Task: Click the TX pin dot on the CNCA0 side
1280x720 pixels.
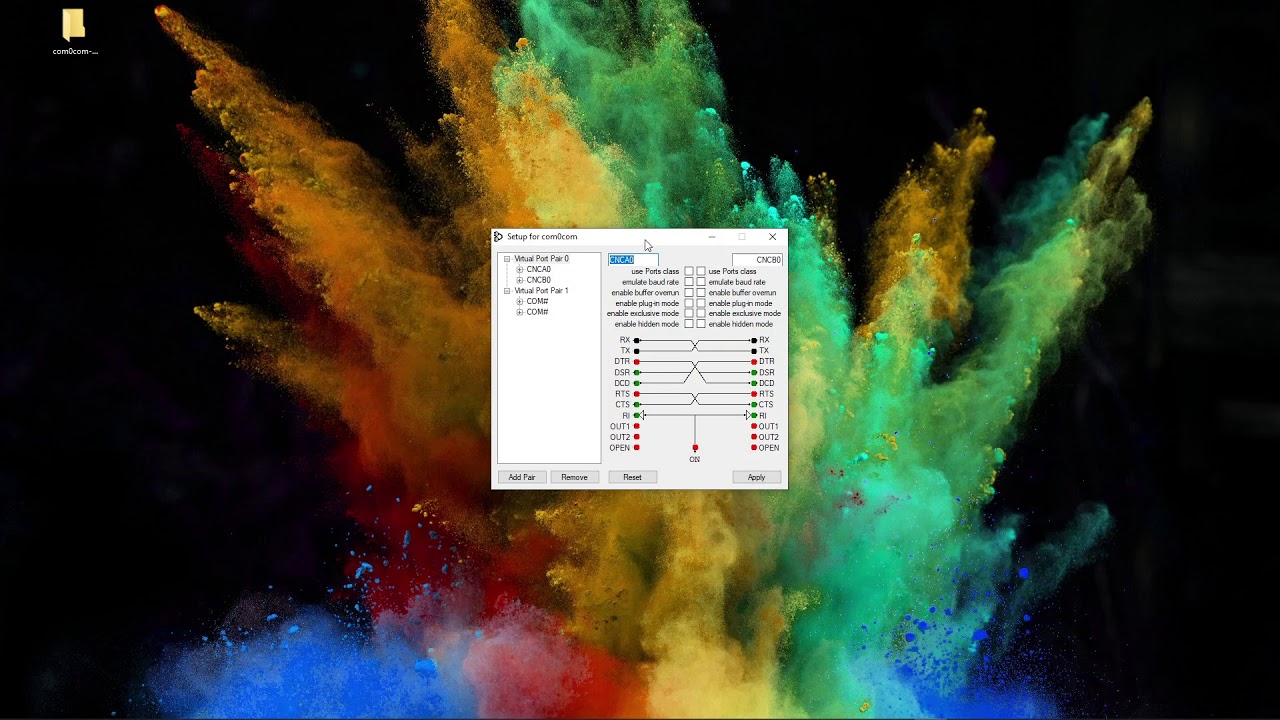Action: click(x=636, y=351)
